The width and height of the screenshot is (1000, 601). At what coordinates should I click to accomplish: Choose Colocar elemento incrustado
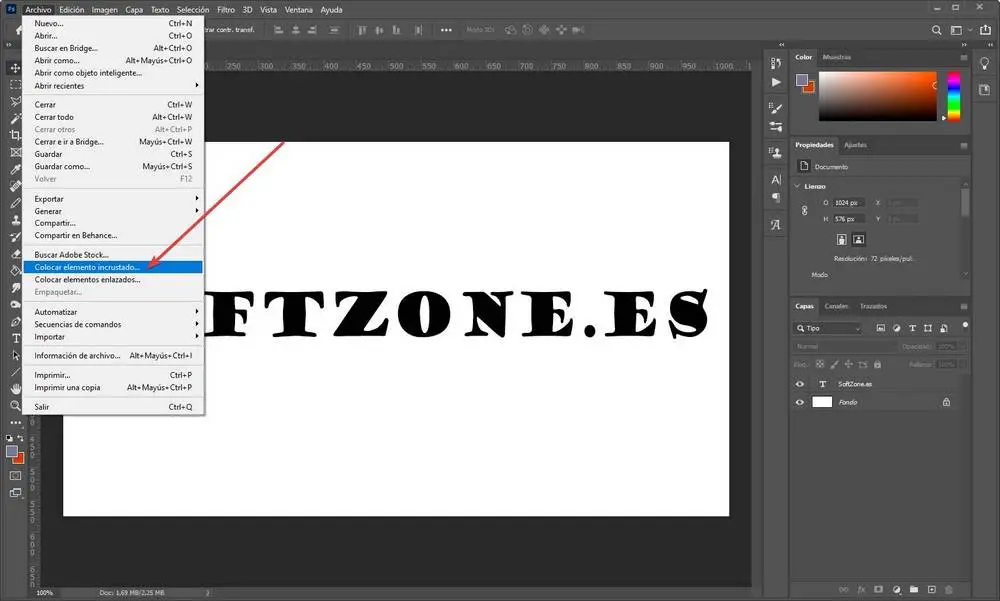point(113,267)
